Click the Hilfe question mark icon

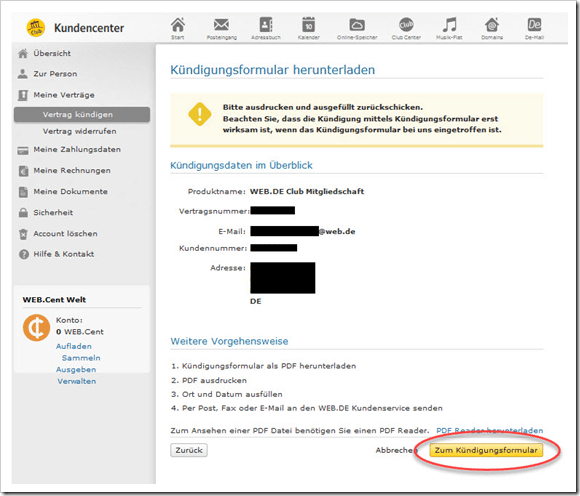(x=24, y=254)
